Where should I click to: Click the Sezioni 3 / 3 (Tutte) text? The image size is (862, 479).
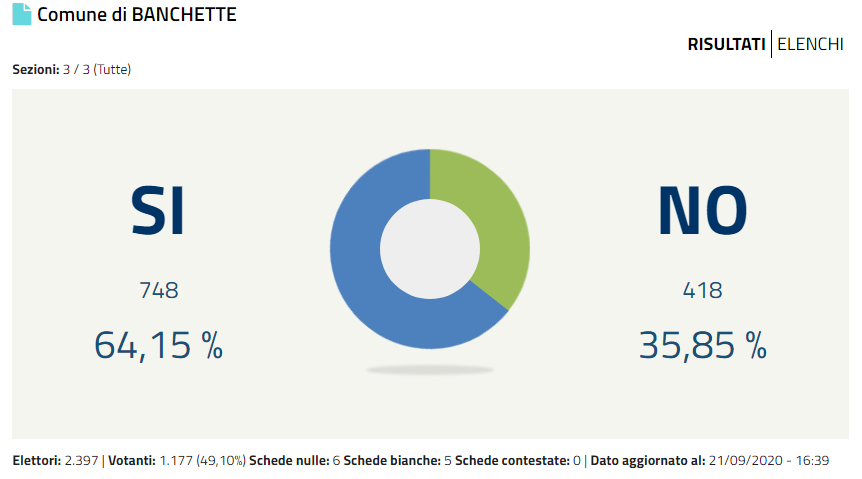pos(72,70)
